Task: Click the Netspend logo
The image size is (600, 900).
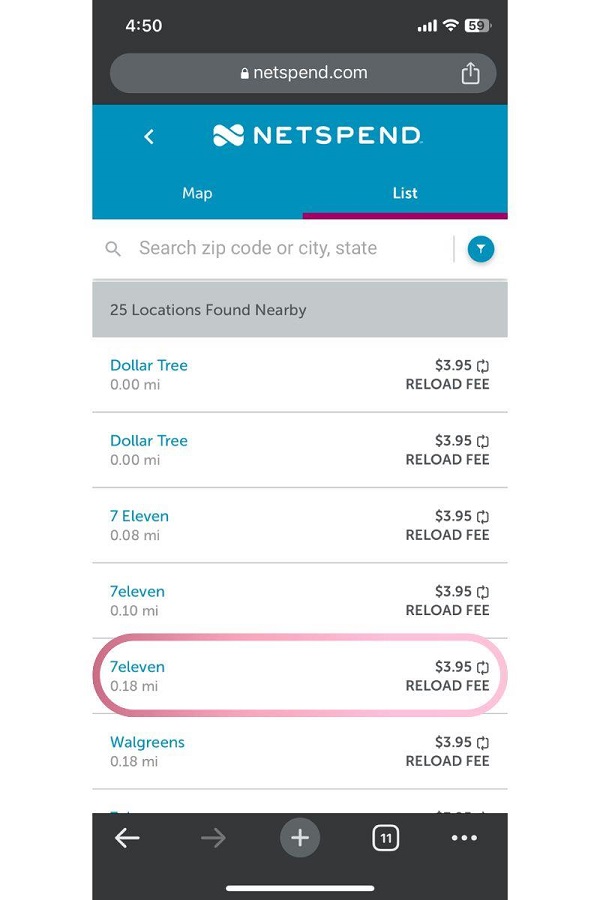Action: tap(317, 136)
